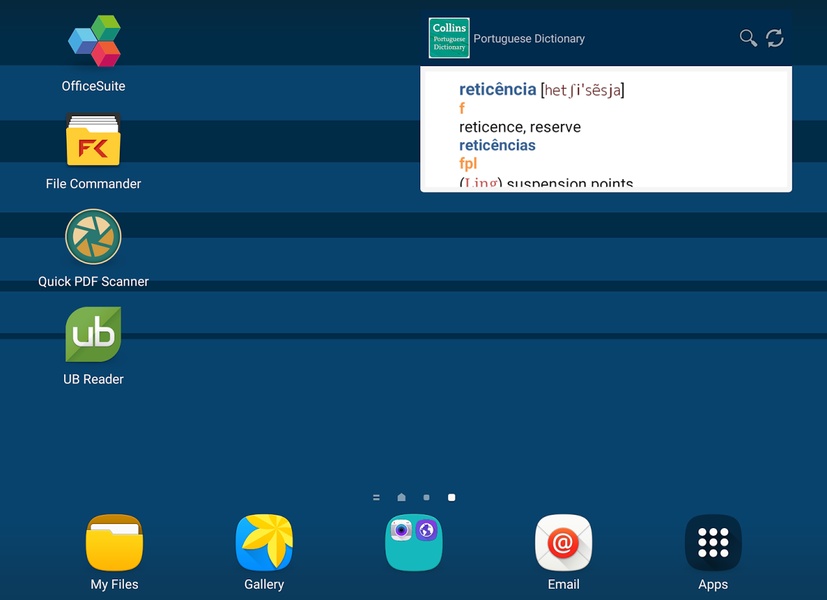Image resolution: width=827 pixels, height=600 pixels.
Task: Tap the dictionary widget search icon
Action: coord(748,38)
